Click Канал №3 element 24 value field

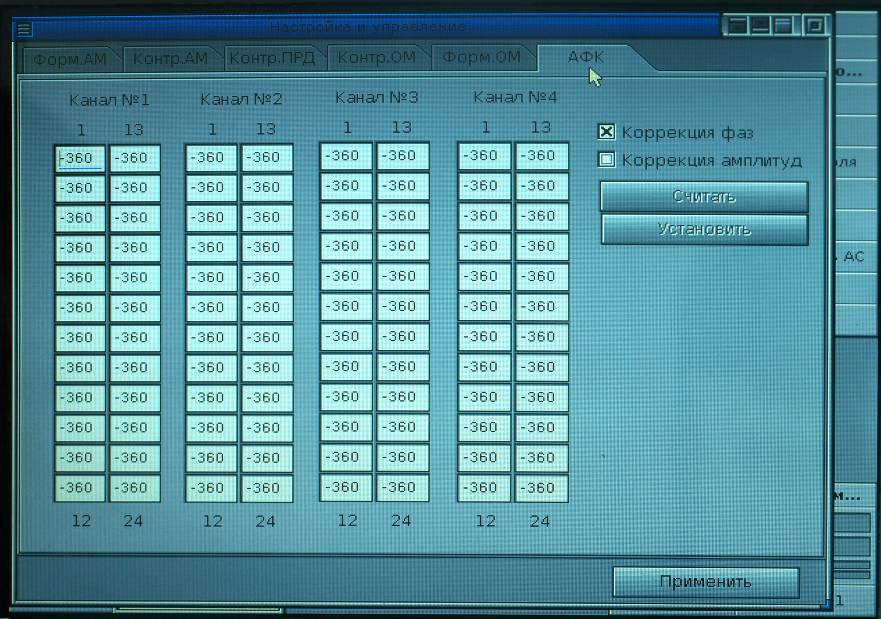click(403, 487)
